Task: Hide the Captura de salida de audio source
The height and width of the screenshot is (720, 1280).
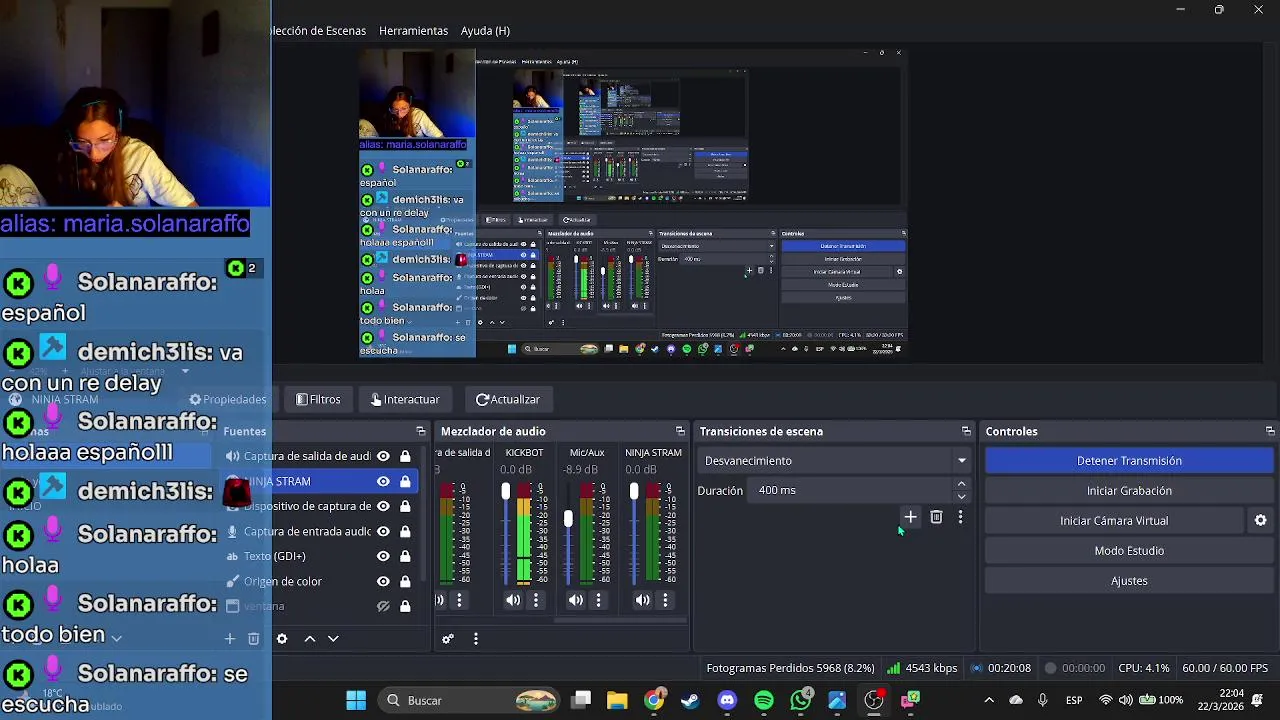Action: pyautogui.click(x=383, y=456)
